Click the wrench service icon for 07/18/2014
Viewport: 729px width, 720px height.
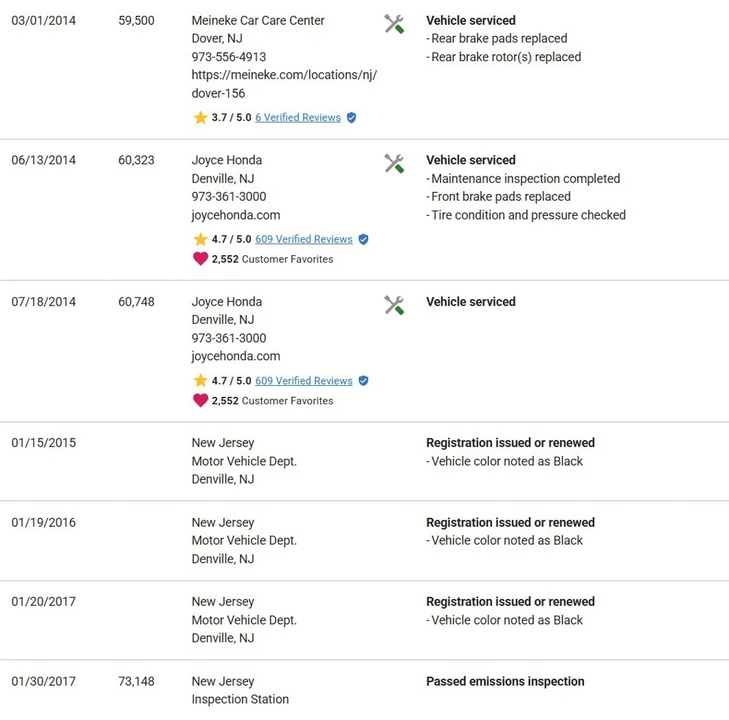pyautogui.click(x=394, y=305)
